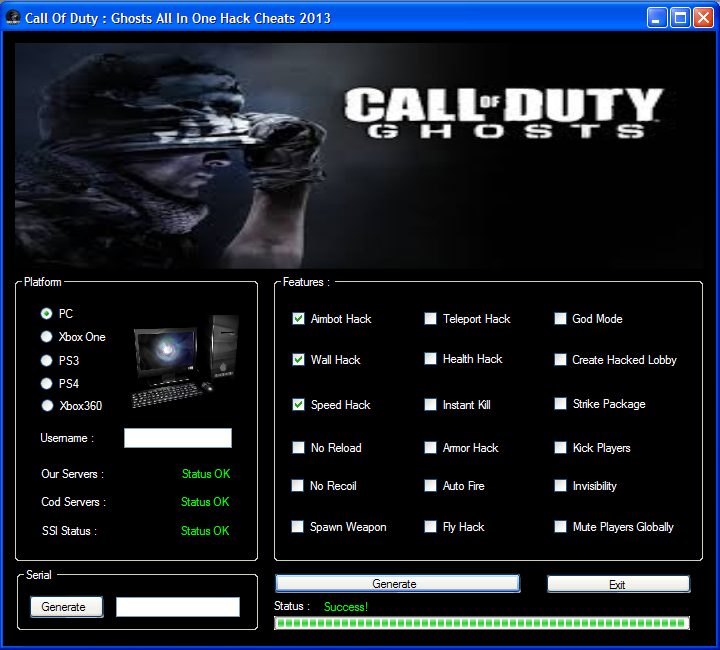The width and height of the screenshot is (720, 650).
Task: Uncheck the Aimbot Hack checkbox
Action: 298,319
